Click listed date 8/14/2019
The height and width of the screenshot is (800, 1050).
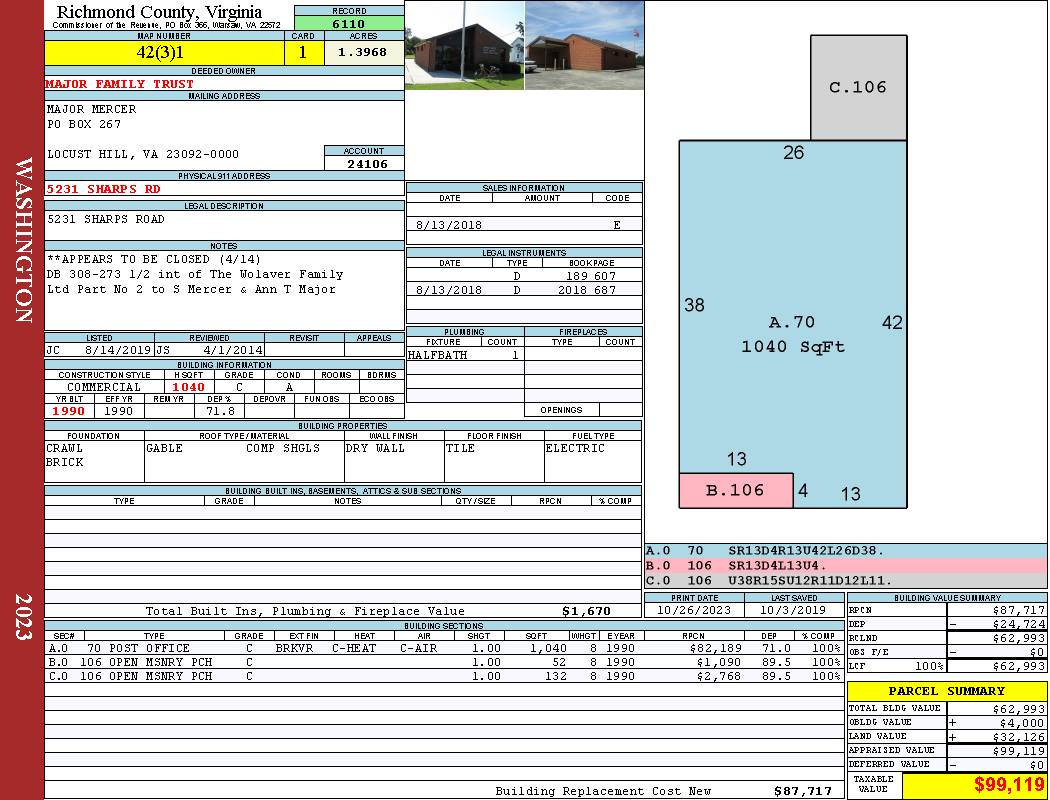(x=118, y=350)
